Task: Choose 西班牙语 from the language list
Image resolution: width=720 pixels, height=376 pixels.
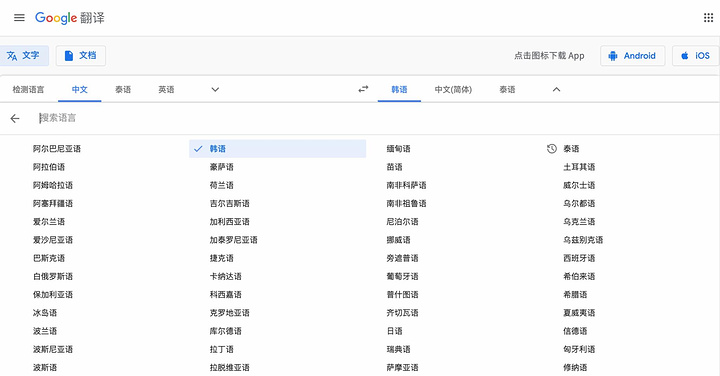Action: point(579,258)
